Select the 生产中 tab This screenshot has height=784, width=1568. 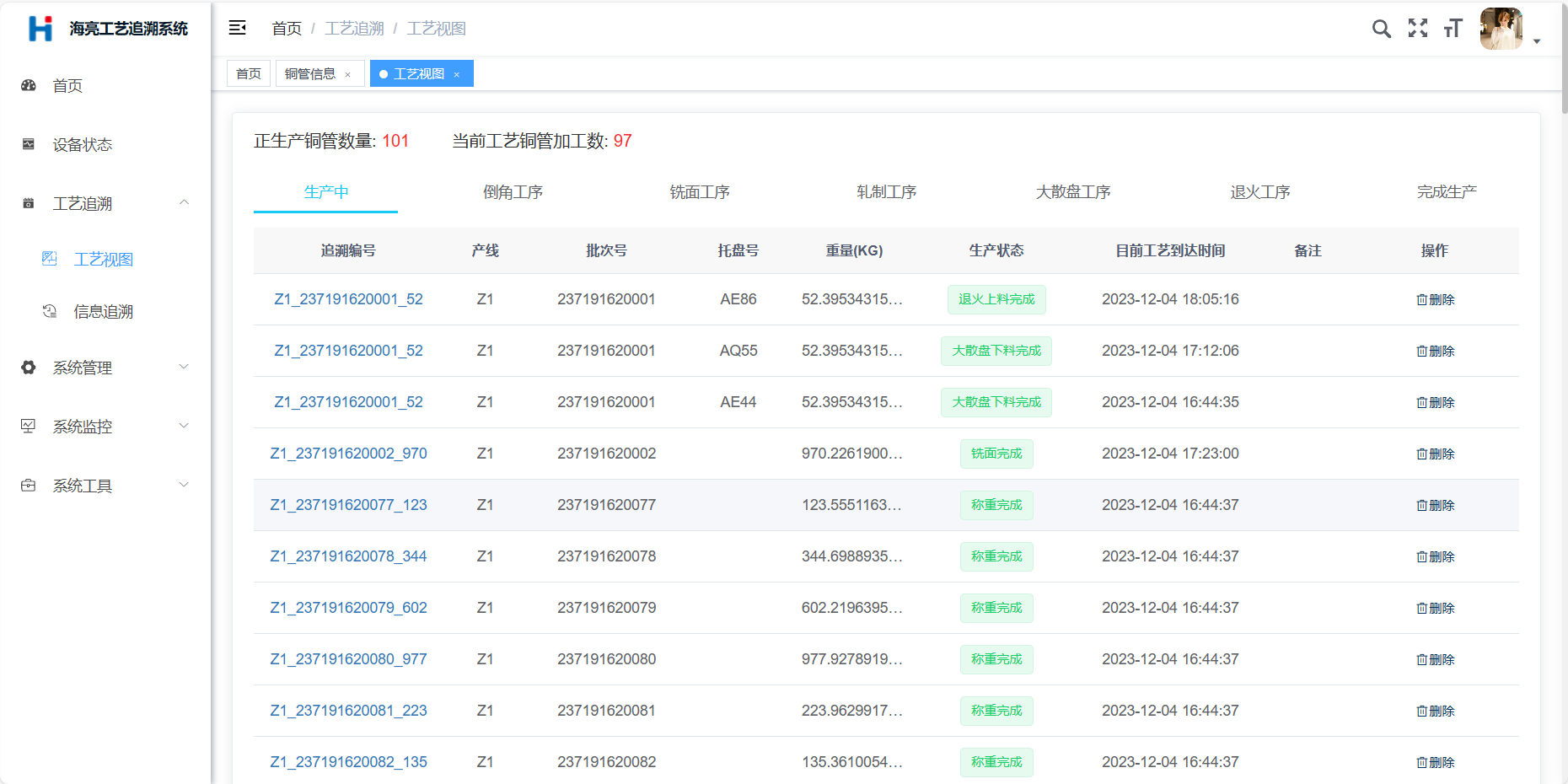(x=326, y=192)
